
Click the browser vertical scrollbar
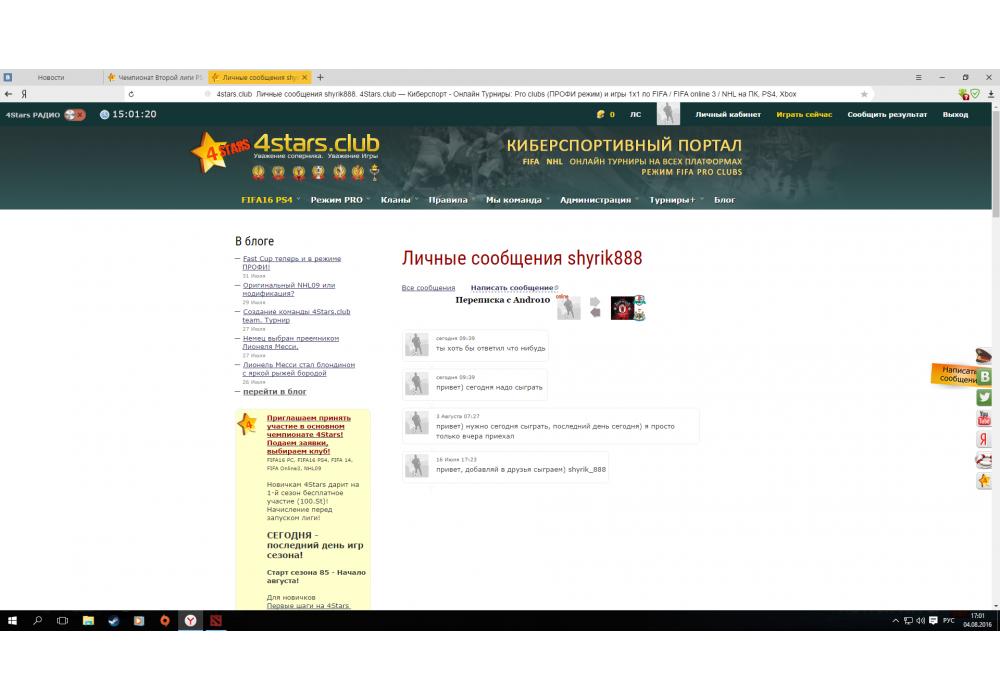tap(995, 300)
